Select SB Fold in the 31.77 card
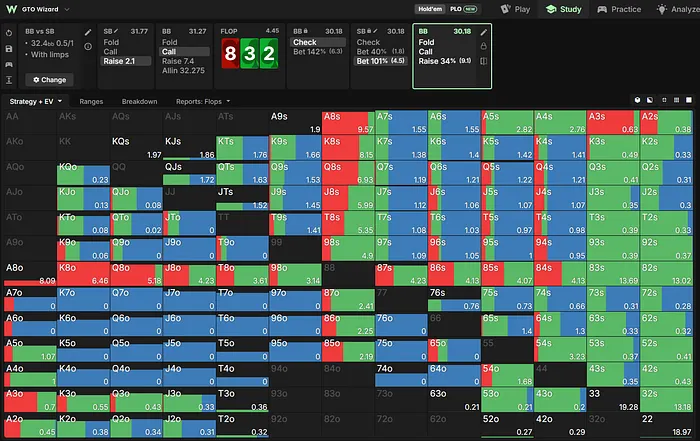700x441 pixels. click(111, 42)
